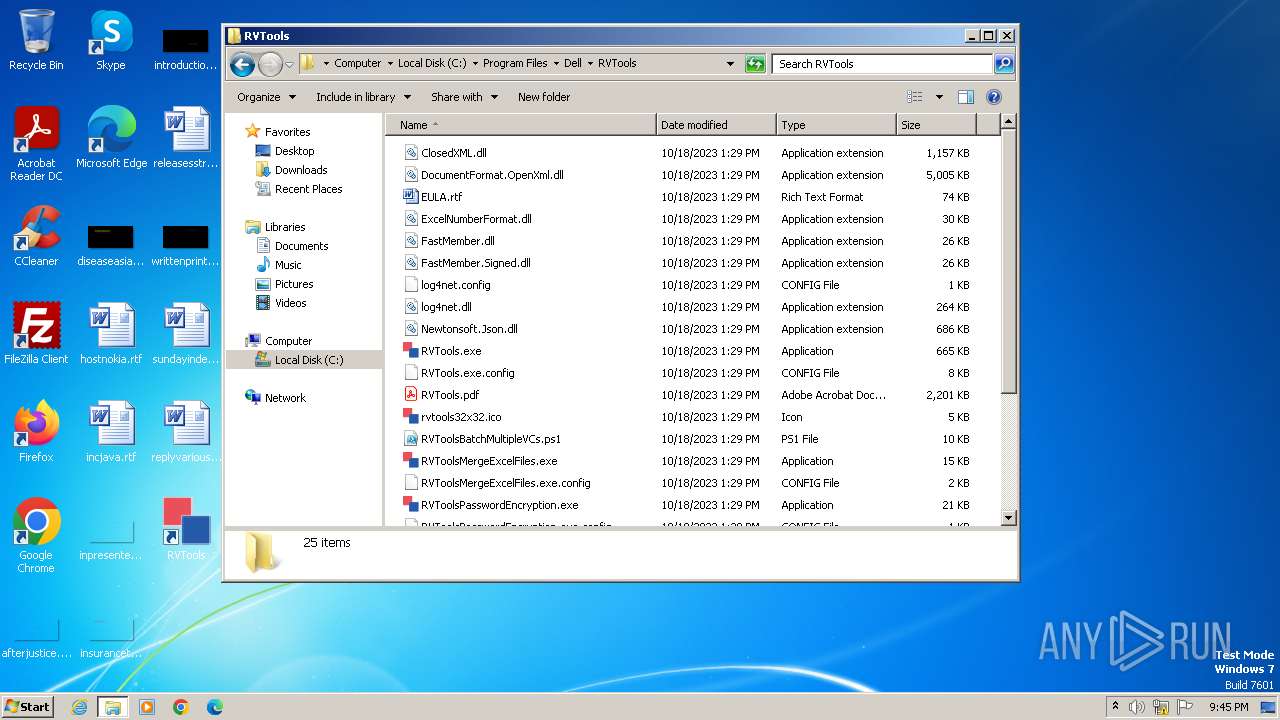The height and width of the screenshot is (720, 1280).
Task: Open incjava.rtf document on desktop
Action: (111, 432)
